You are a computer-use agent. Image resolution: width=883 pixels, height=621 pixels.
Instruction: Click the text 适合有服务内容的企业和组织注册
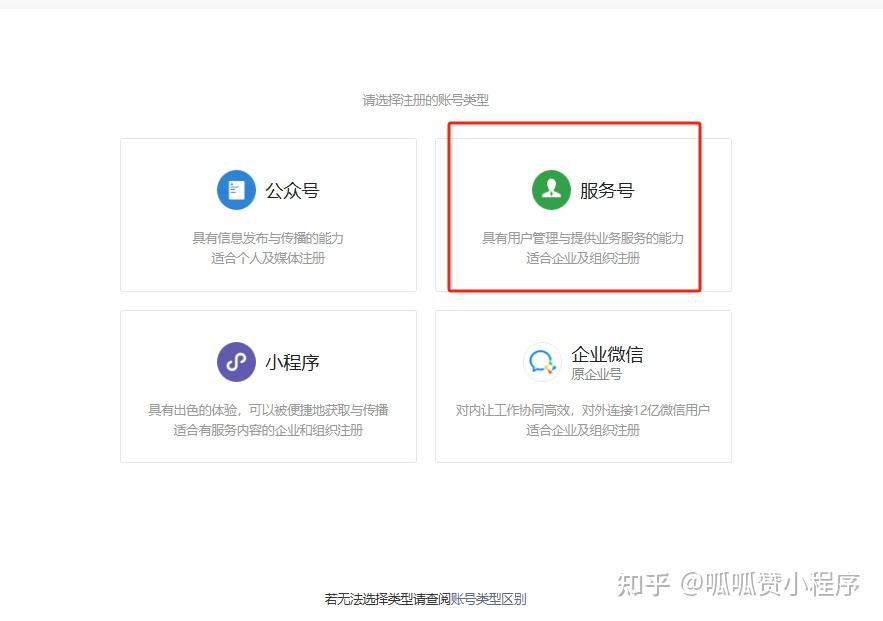268,430
